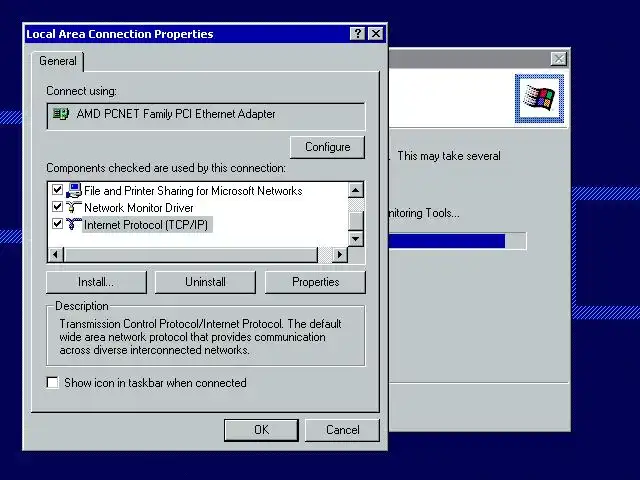Click the components list scroll down arrow
Viewport: 640px width, 480px height.
point(356,239)
